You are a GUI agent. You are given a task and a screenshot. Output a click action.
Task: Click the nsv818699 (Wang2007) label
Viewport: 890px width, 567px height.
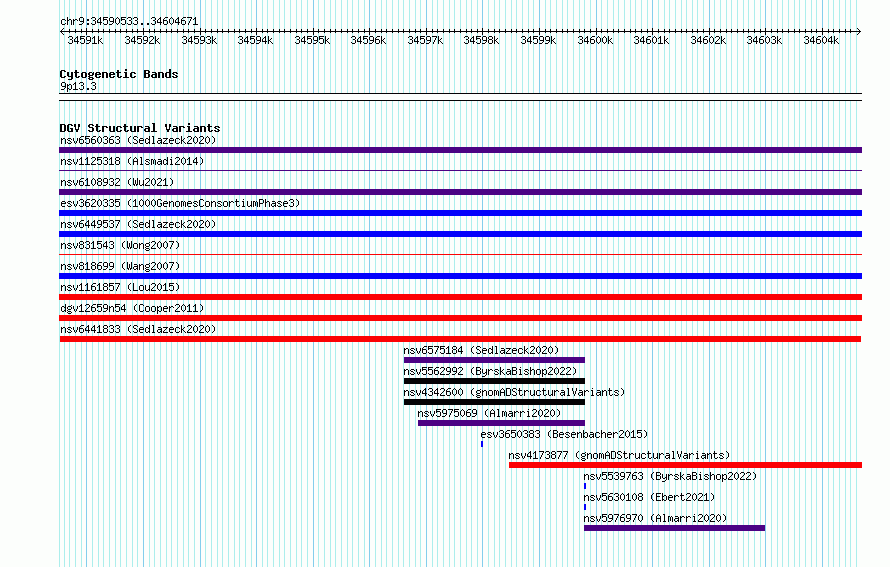(120, 266)
